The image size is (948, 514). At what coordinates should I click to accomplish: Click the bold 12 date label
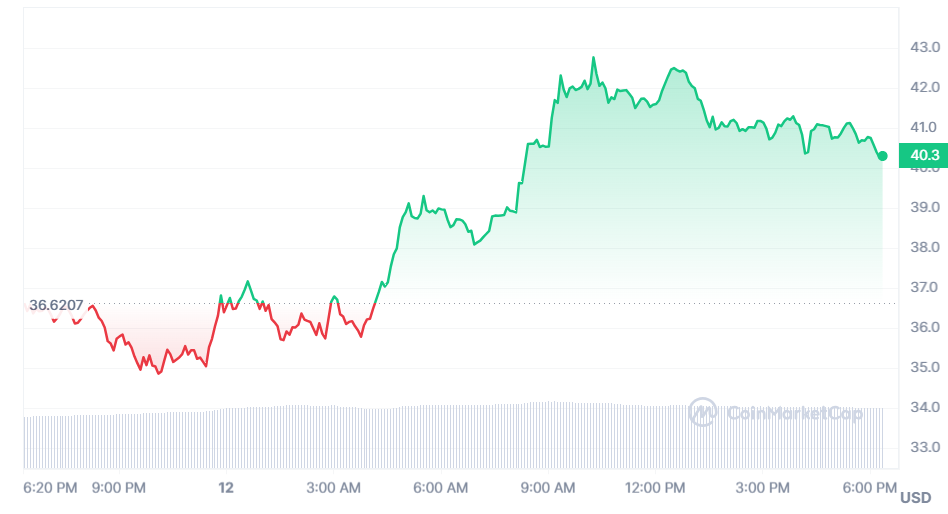click(226, 487)
